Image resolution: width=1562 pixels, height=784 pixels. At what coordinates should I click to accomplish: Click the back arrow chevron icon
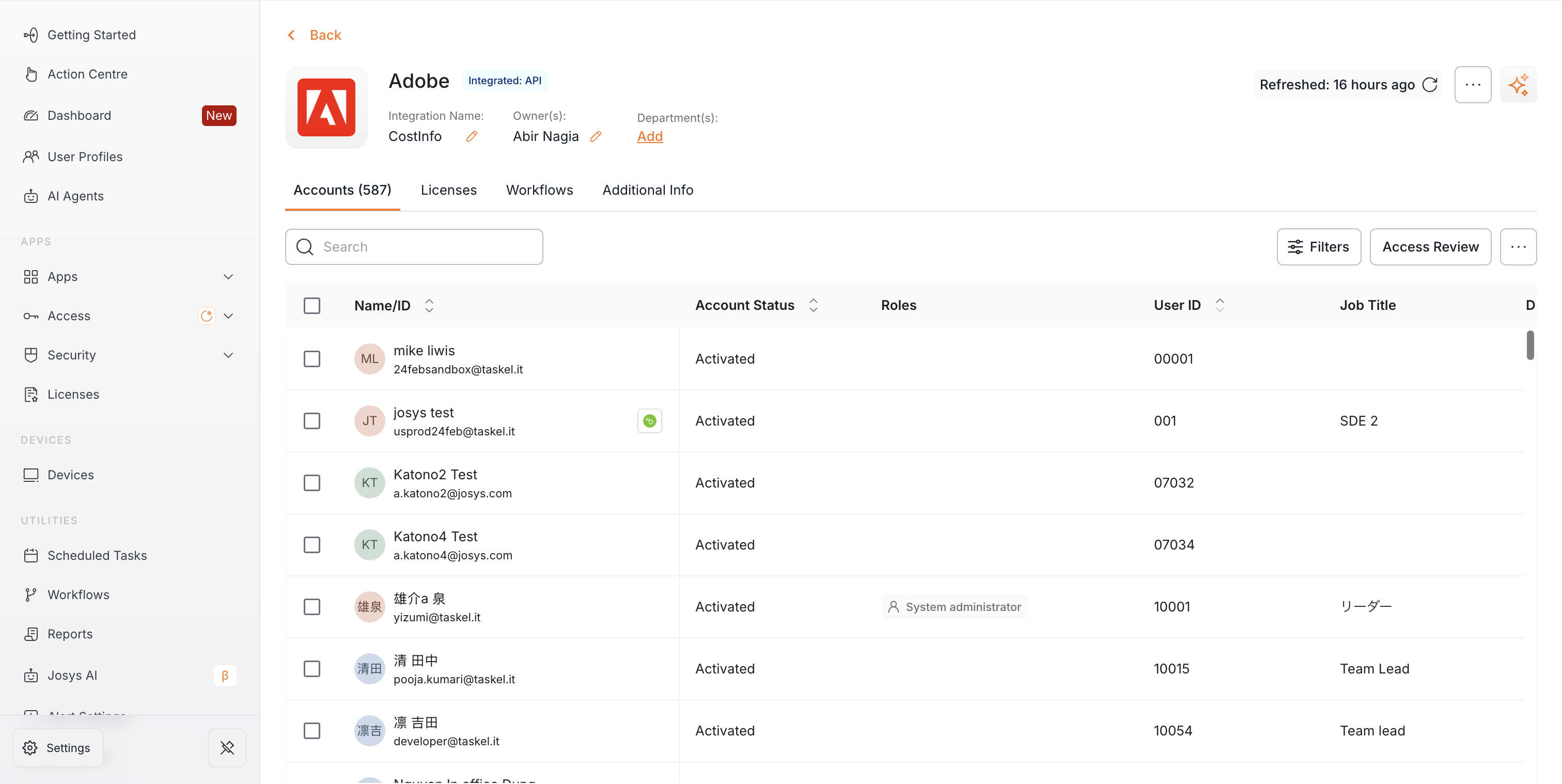point(292,35)
